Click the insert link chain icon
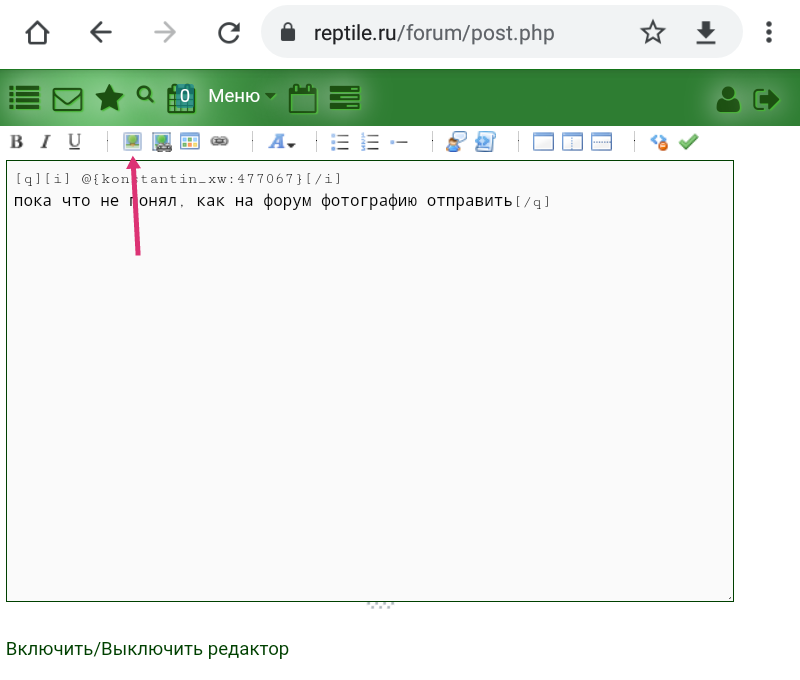Screen dimensions: 800x680 coord(219,142)
